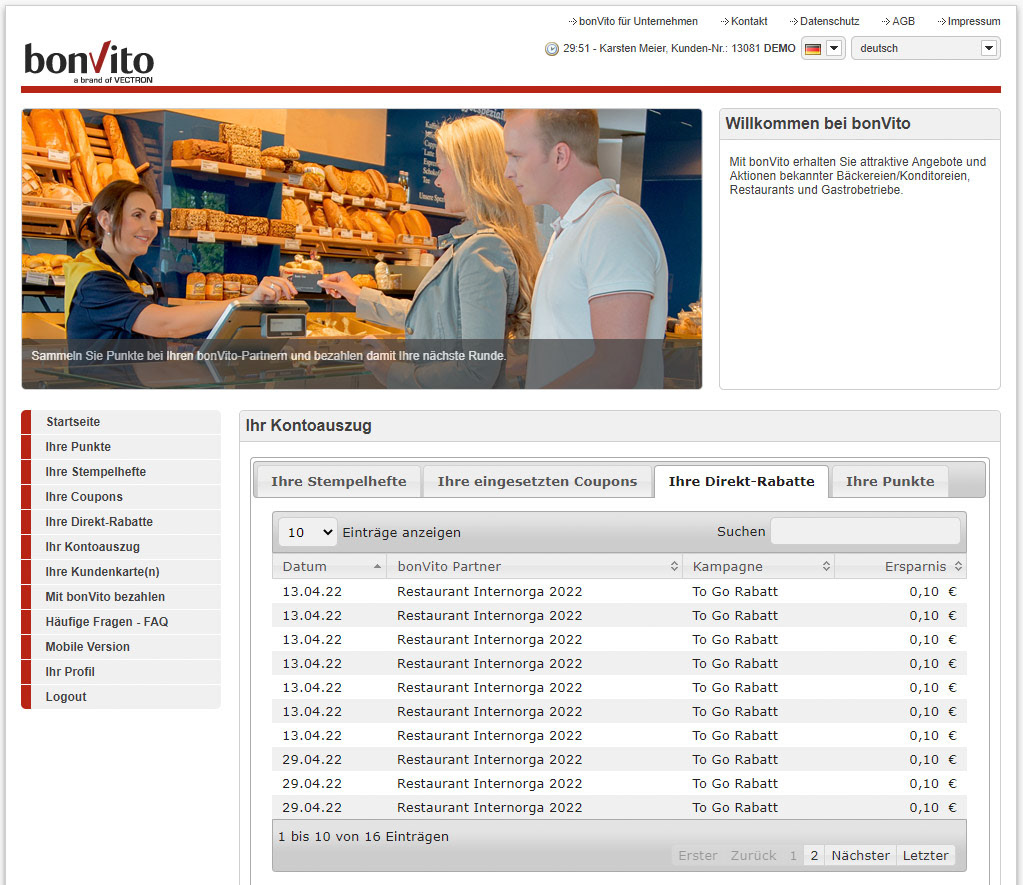
Task: Open Ihr Profil in sidebar
Action: pyautogui.click(x=121, y=672)
